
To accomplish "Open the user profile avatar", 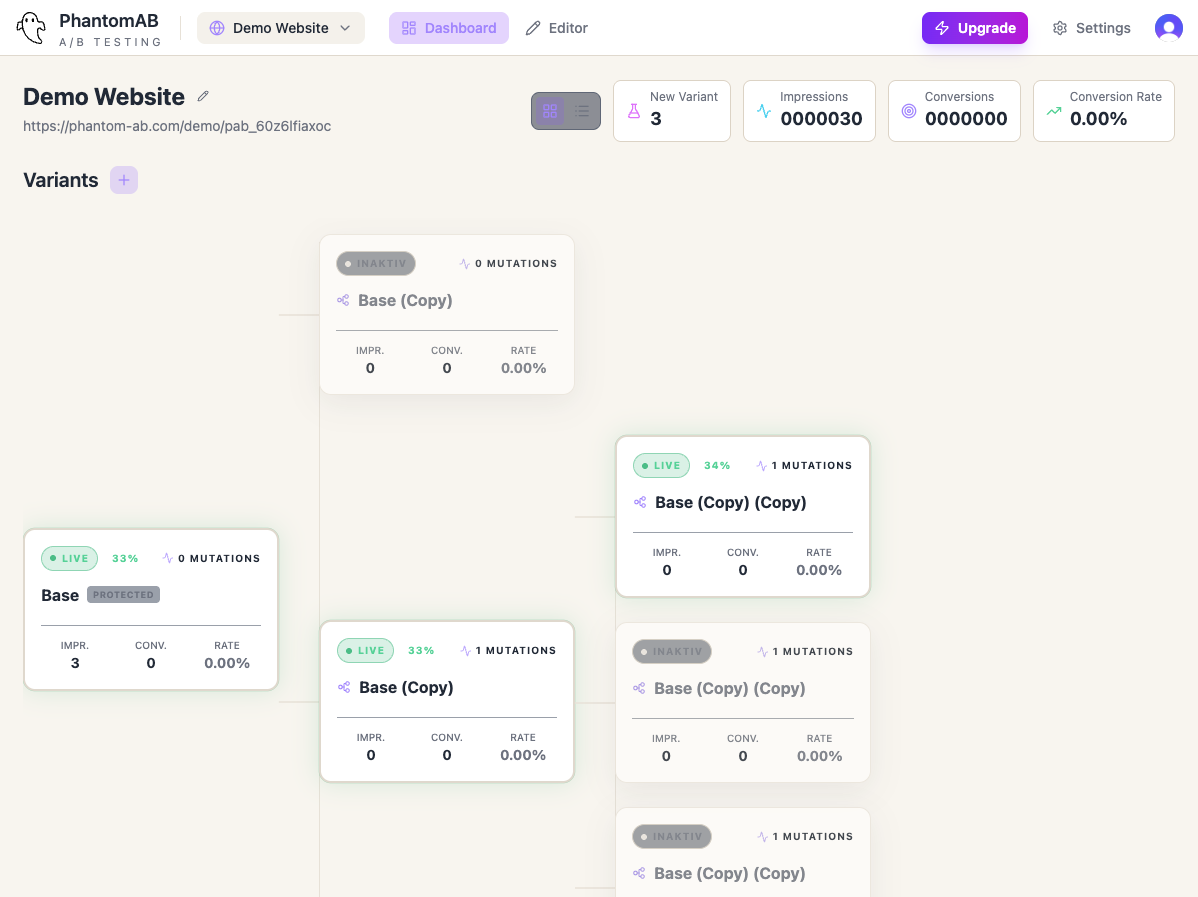I will click(x=1168, y=28).
